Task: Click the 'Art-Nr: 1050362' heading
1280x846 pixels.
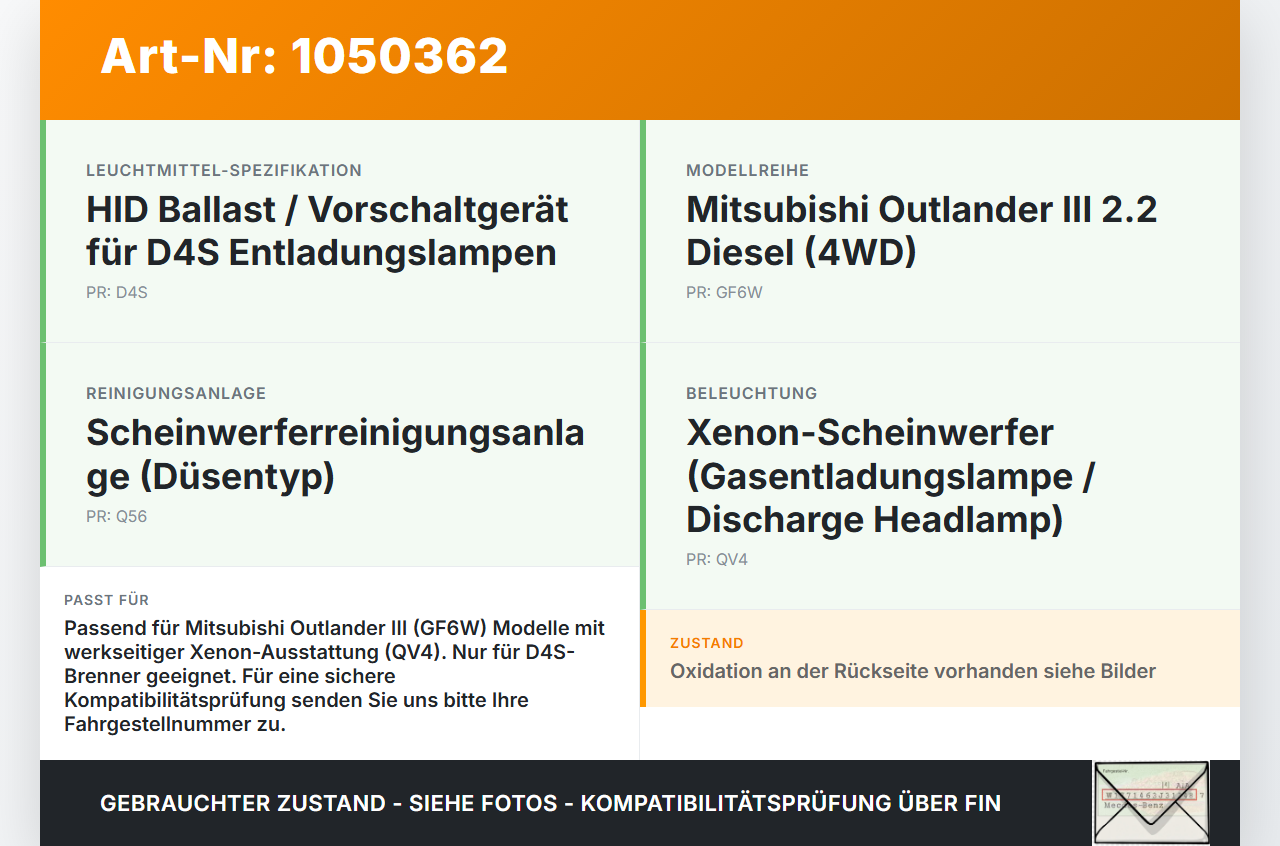Action: click(x=304, y=56)
